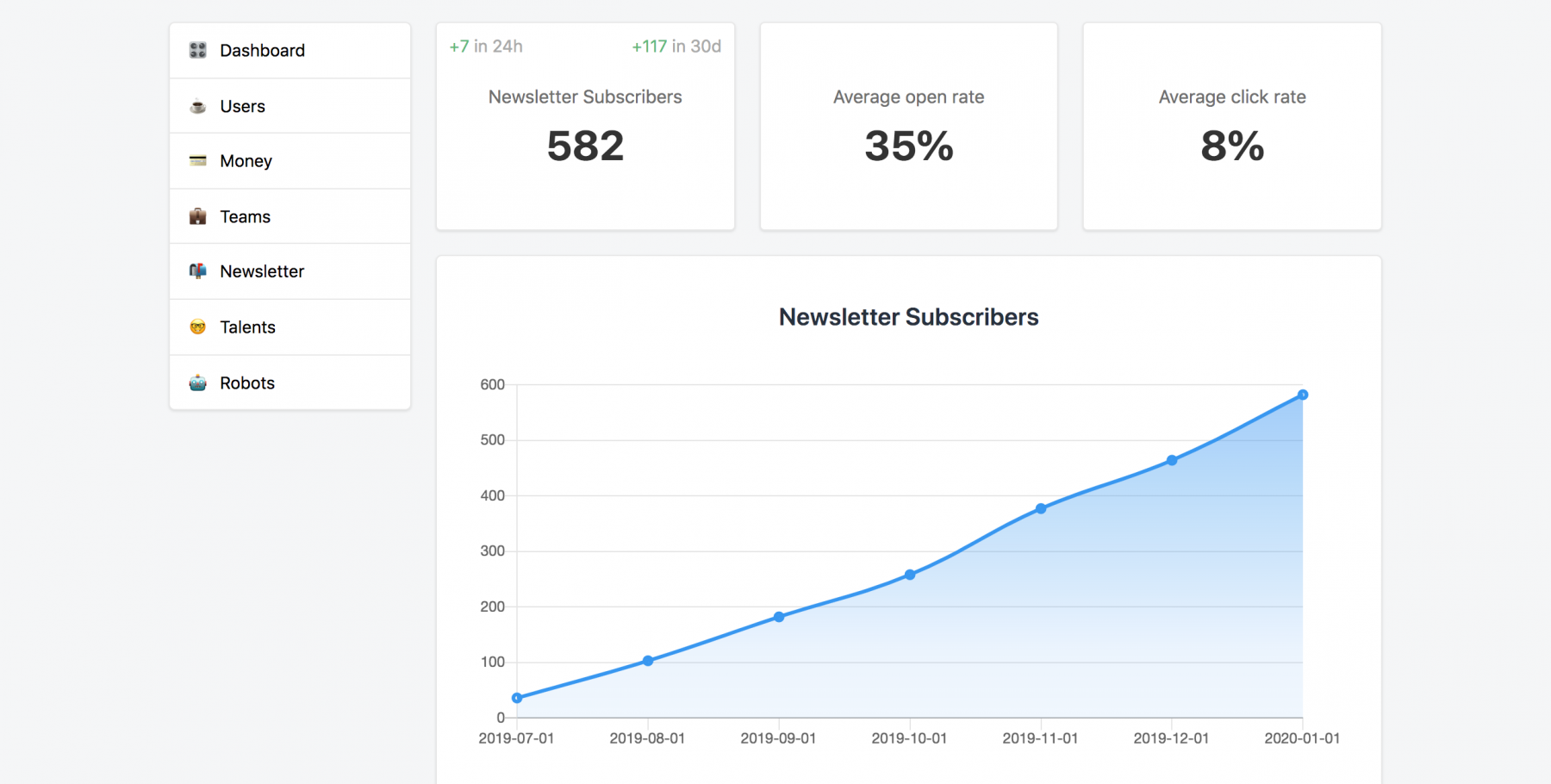Click the briefcase icon beside Teams
1551x784 pixels.
point(197,216)
